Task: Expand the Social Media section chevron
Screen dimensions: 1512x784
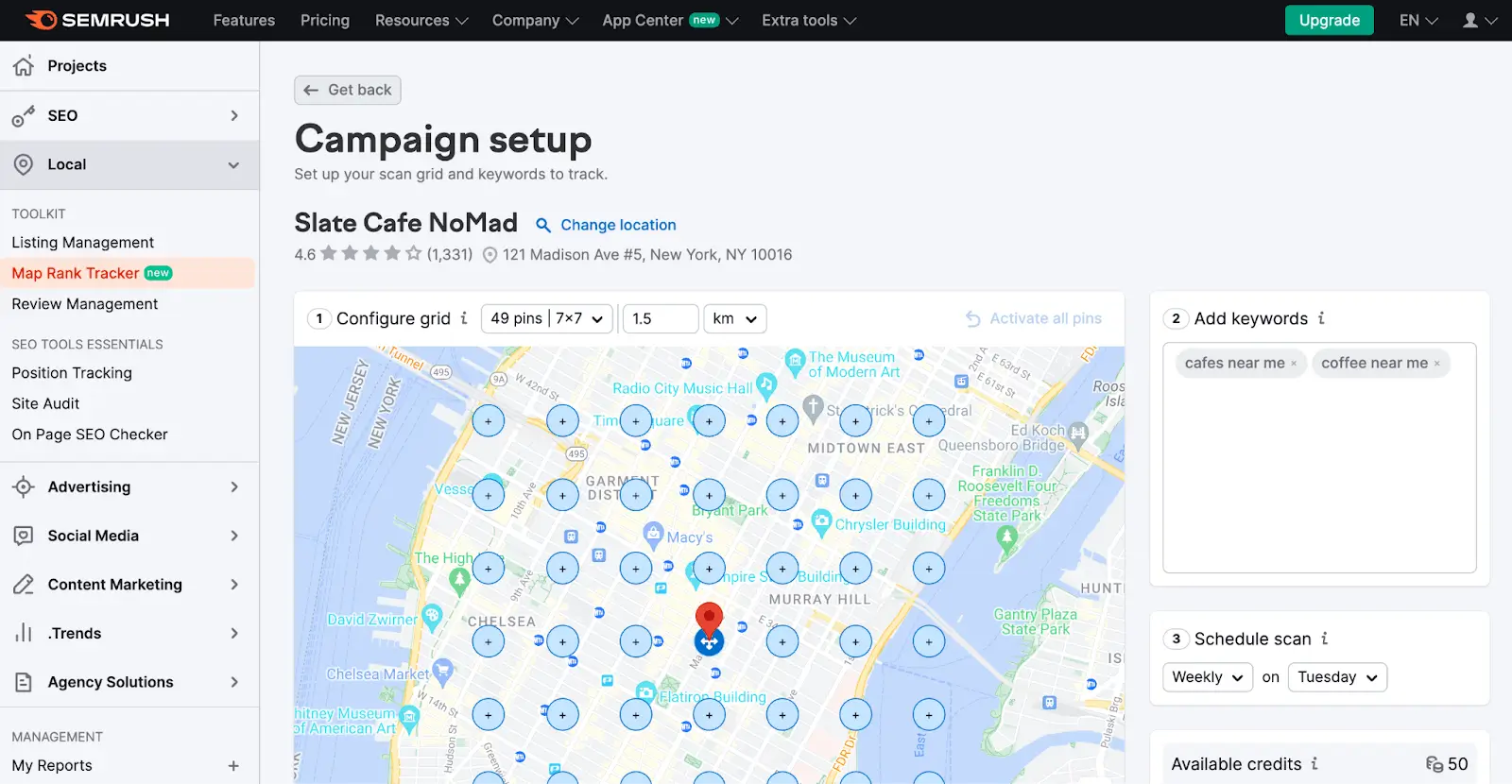Action: [234, 536]
